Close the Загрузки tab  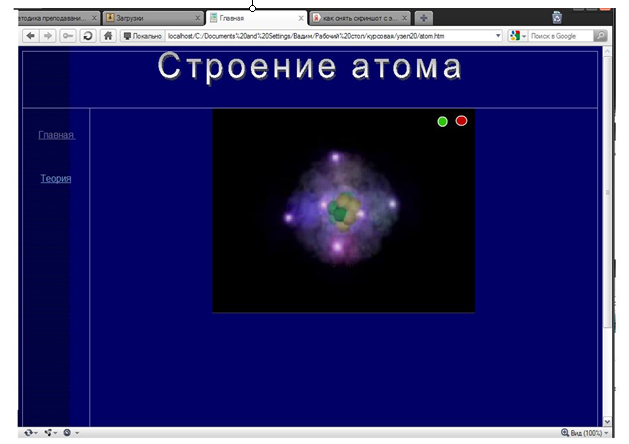(197, 18)
